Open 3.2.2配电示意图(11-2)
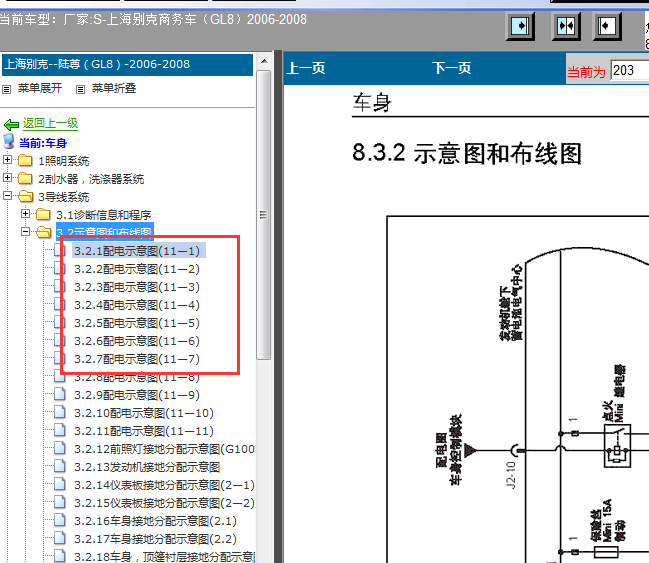649x563 pixels. (137, 269)
